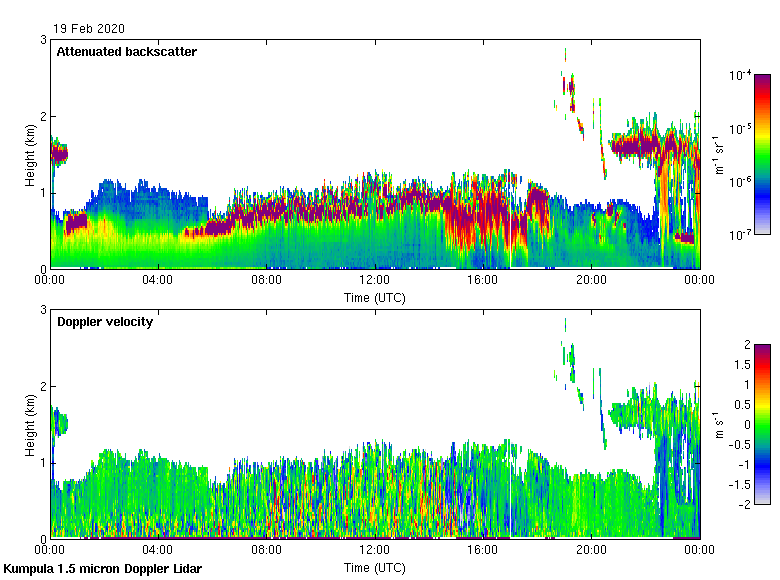780x580 pixels.
Task: Click the "m⁻¹ sr⁻¹" backscatter units label
Action: [x=720, y=155]
